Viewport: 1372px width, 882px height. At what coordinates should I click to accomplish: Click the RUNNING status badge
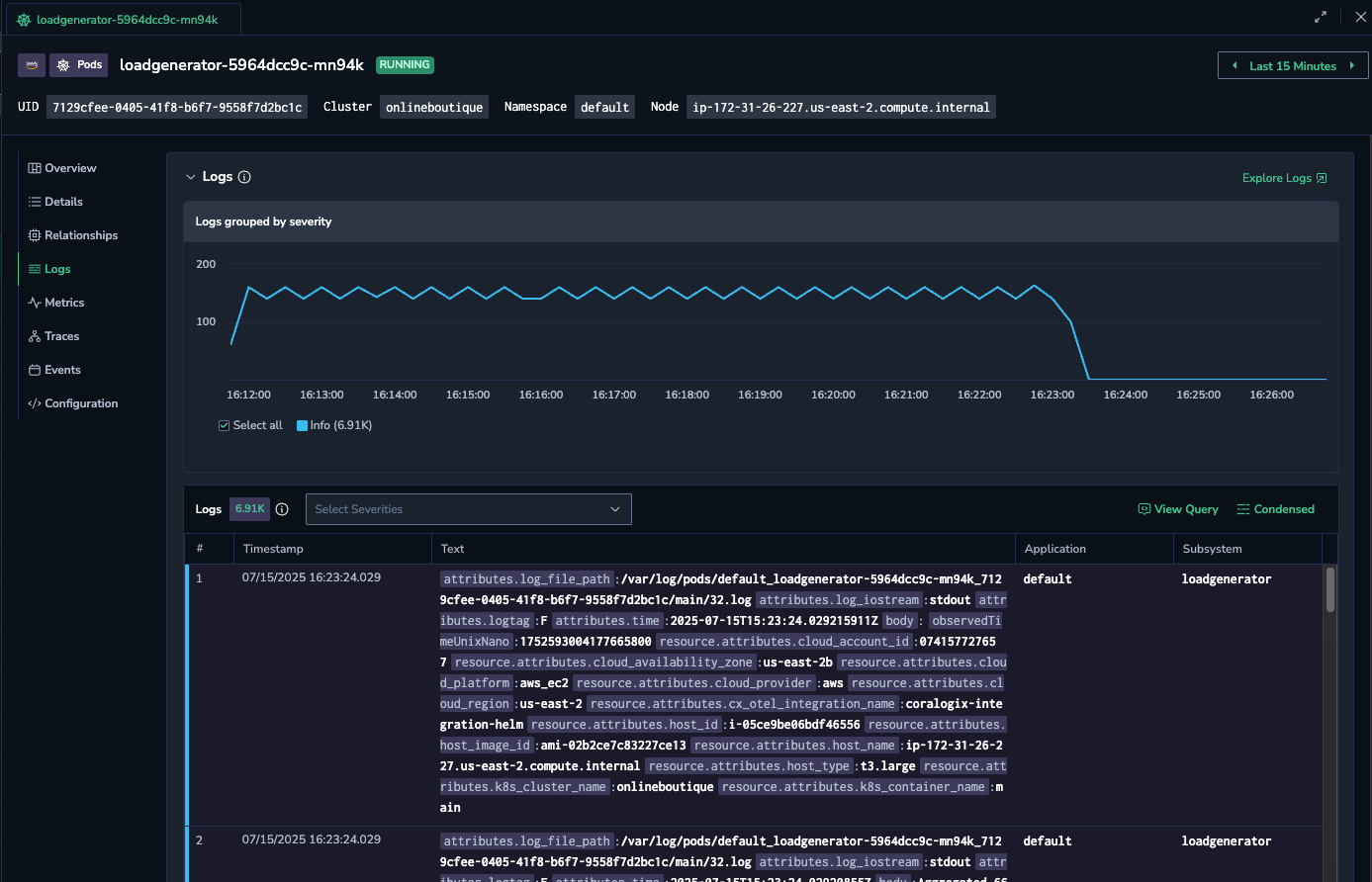(x=405, y=65)
